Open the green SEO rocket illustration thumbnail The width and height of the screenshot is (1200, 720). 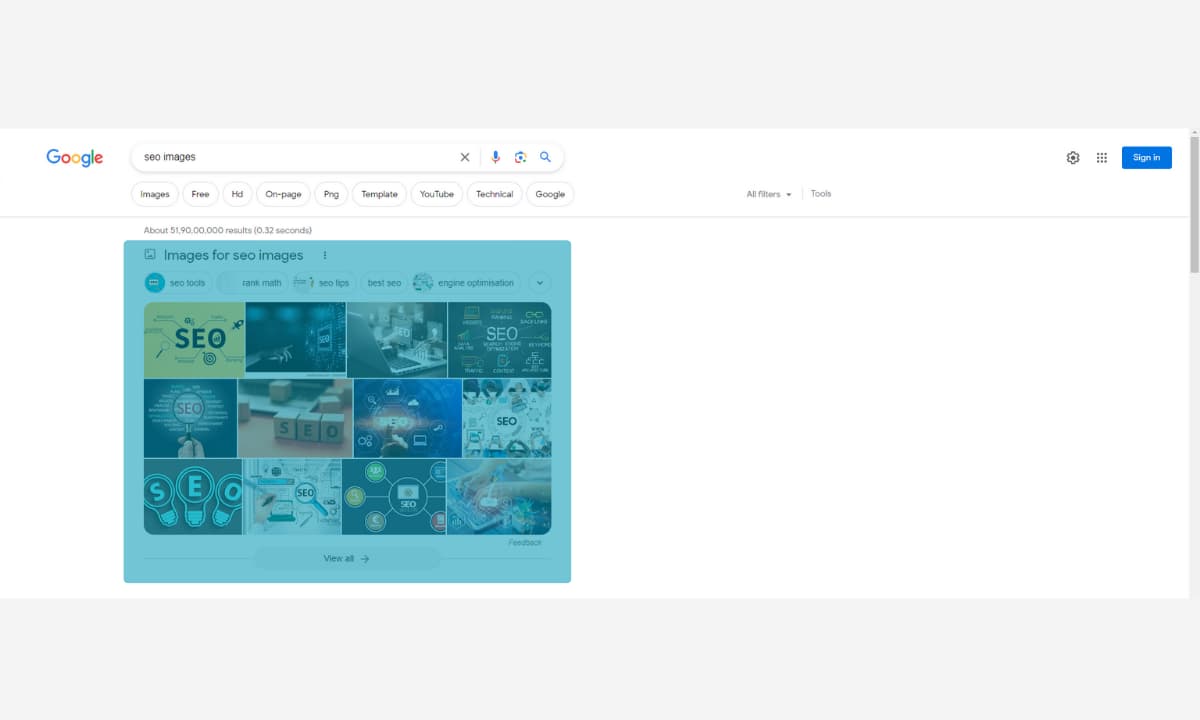194,340
